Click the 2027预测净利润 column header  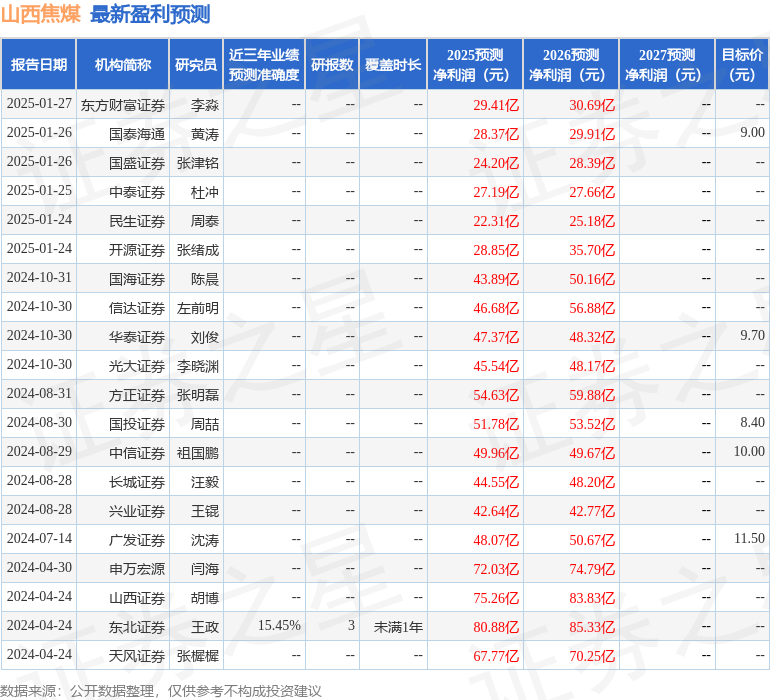pos(667,64)
